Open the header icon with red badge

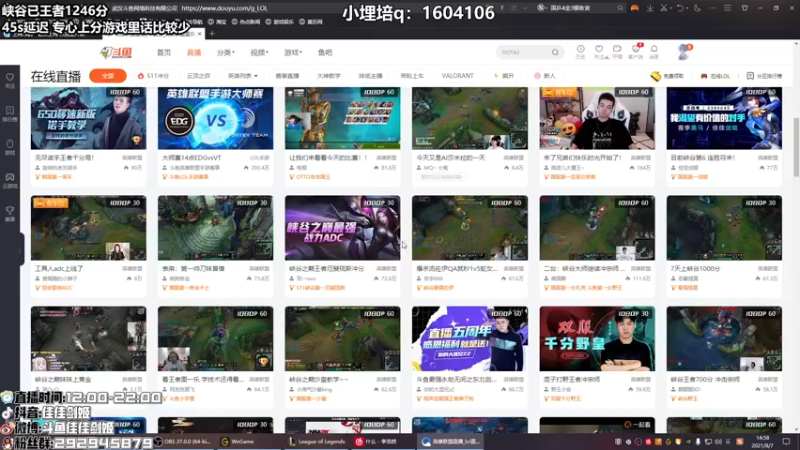(x=636, y=49)
